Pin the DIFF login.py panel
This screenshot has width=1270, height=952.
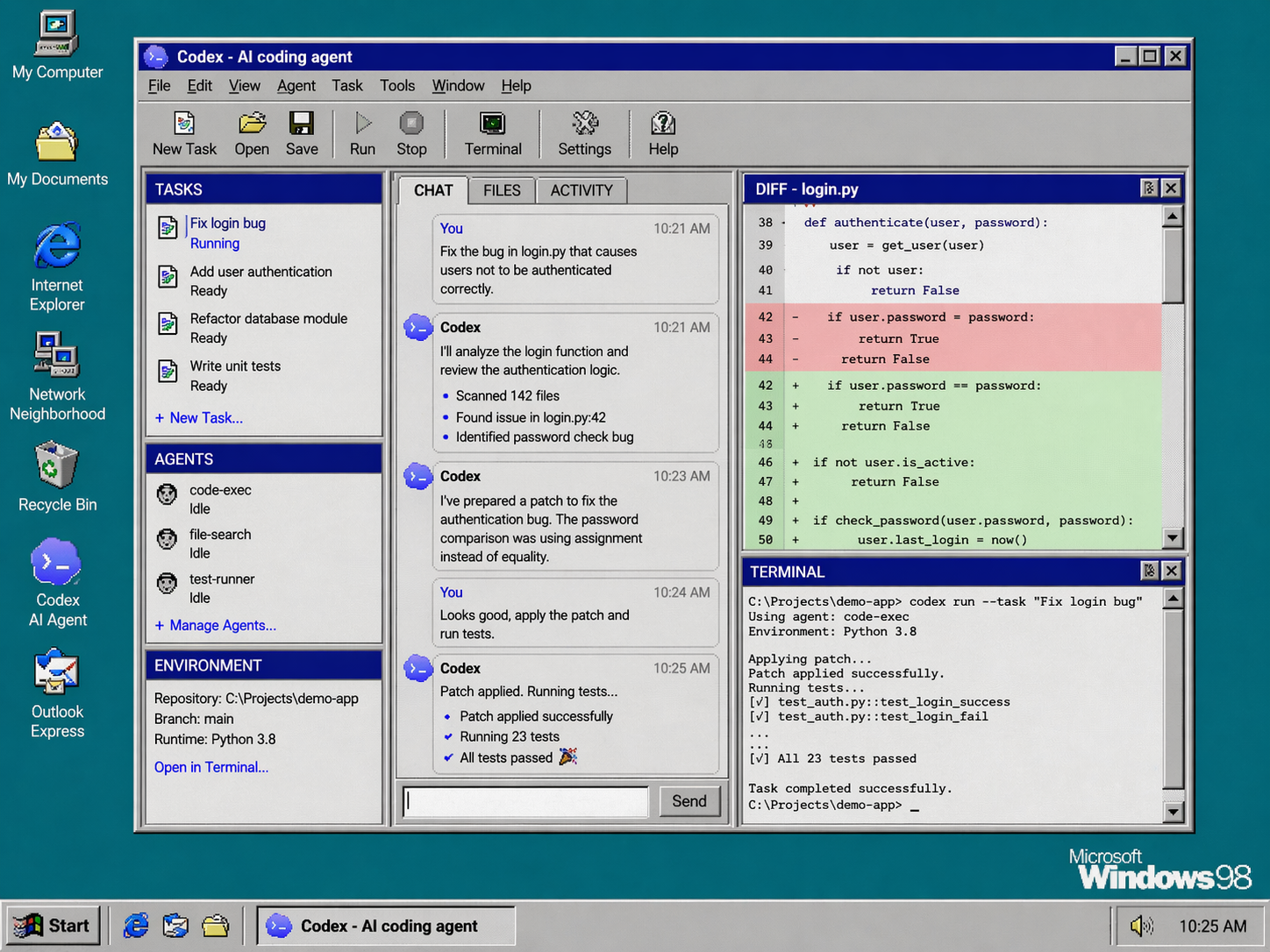point(1149,188)
